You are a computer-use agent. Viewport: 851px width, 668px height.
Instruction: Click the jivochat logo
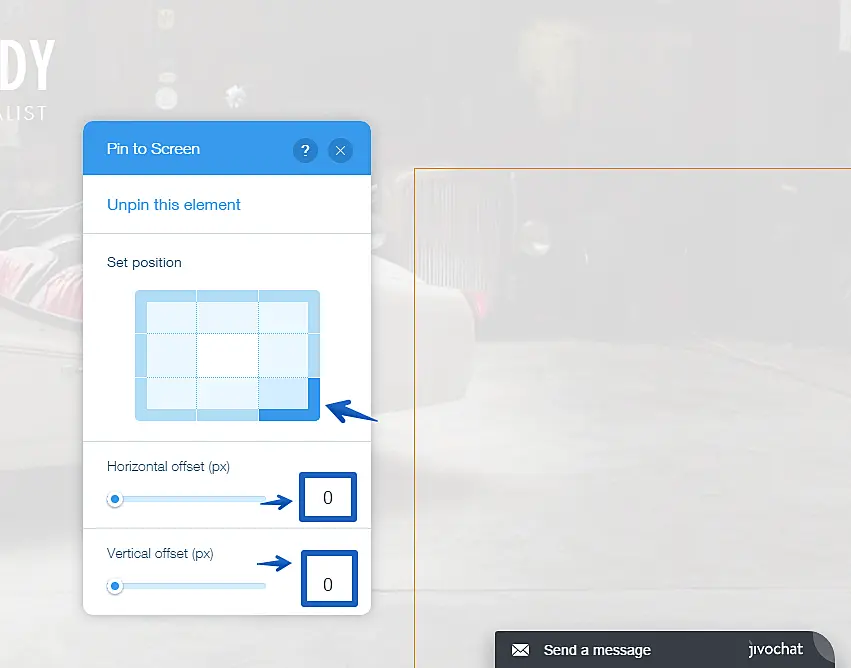tap(775, 649)
